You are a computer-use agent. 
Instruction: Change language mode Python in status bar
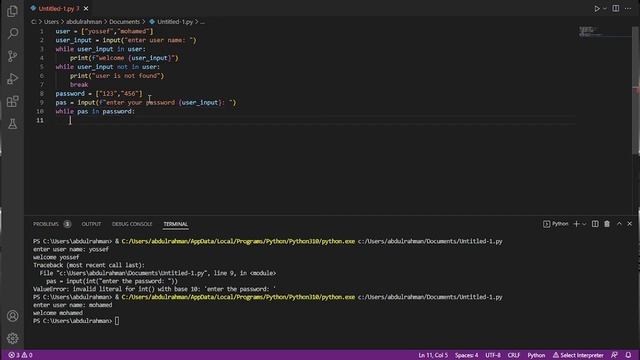pos(536,355)
